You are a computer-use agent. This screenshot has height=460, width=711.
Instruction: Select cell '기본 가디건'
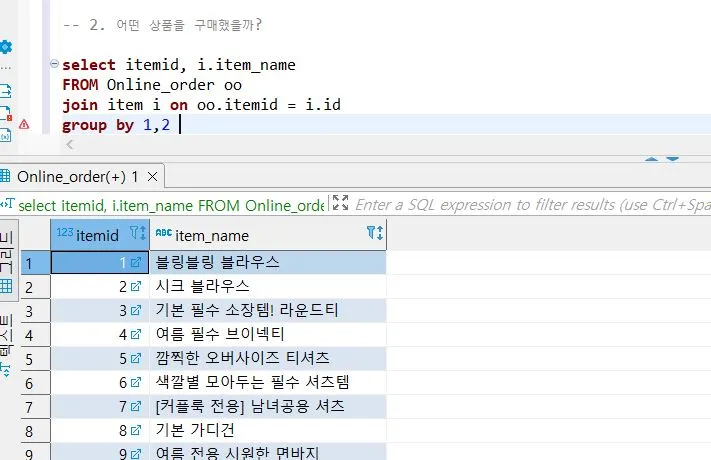tap(268, 430)
